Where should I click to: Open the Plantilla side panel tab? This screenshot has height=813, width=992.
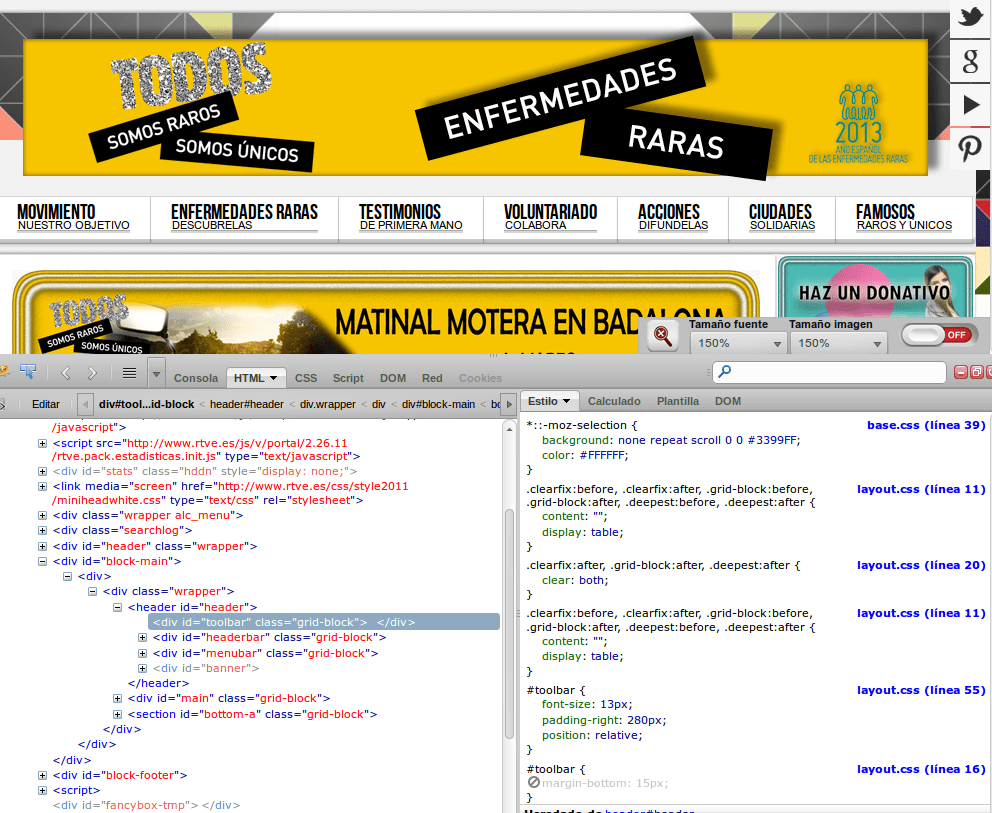[x=678, y=401]
